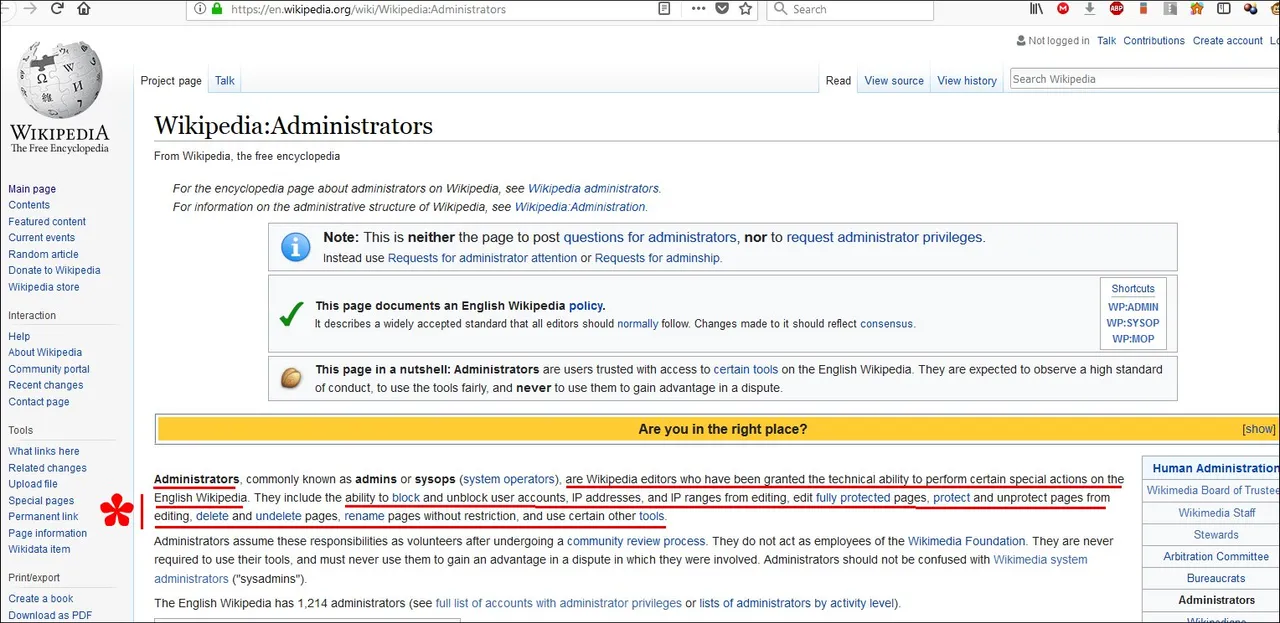Screen dimensions: 1280x623
Task: Open Special pages link
Action: click(41, 500)
